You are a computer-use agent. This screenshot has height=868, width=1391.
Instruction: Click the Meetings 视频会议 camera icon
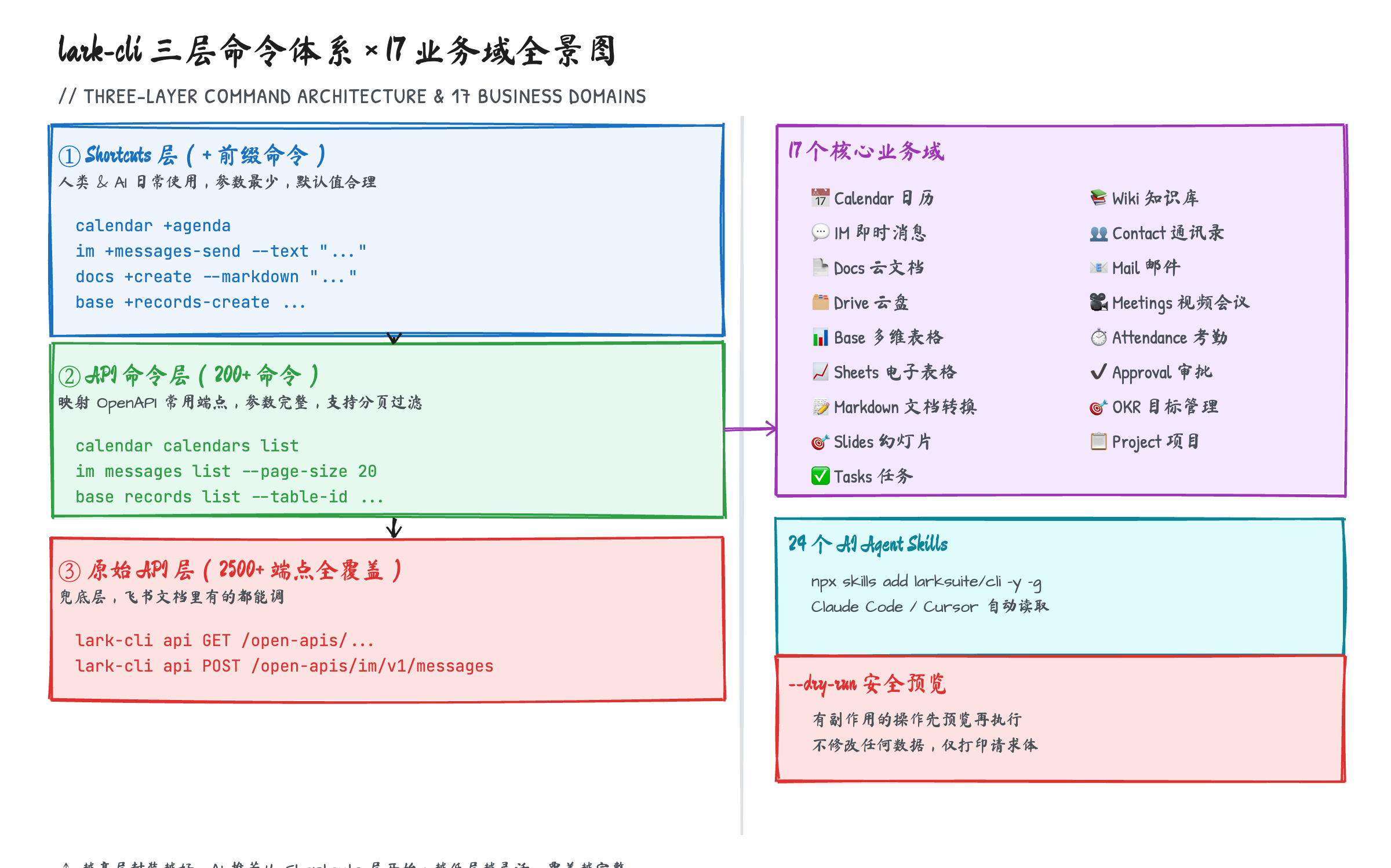pos(1098,302)
